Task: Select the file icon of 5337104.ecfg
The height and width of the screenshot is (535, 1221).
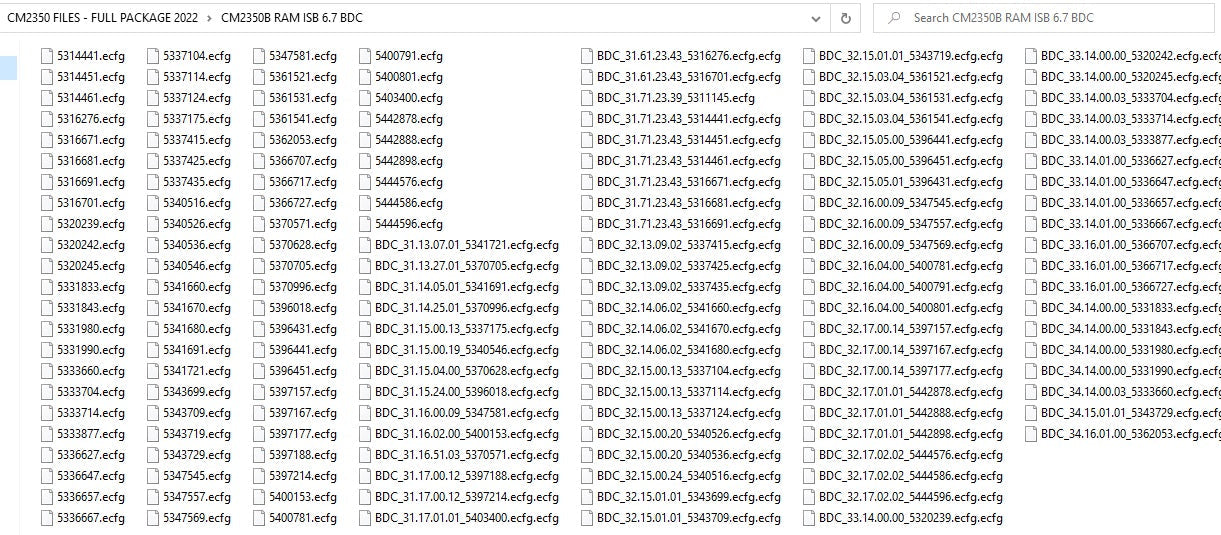Action: (x=152, y=56)
